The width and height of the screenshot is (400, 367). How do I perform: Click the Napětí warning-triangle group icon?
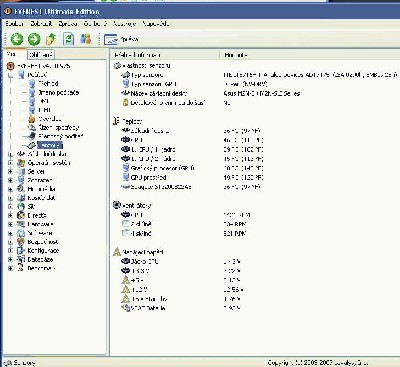click(x=117, y=252)
